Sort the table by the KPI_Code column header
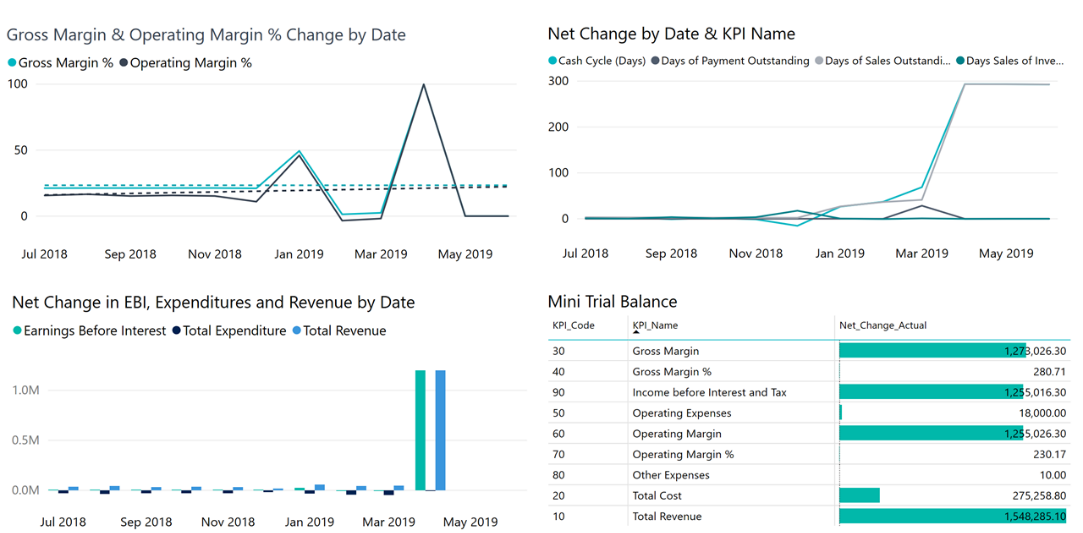This screenshot has width=1083, height=533. pos(573,324)
